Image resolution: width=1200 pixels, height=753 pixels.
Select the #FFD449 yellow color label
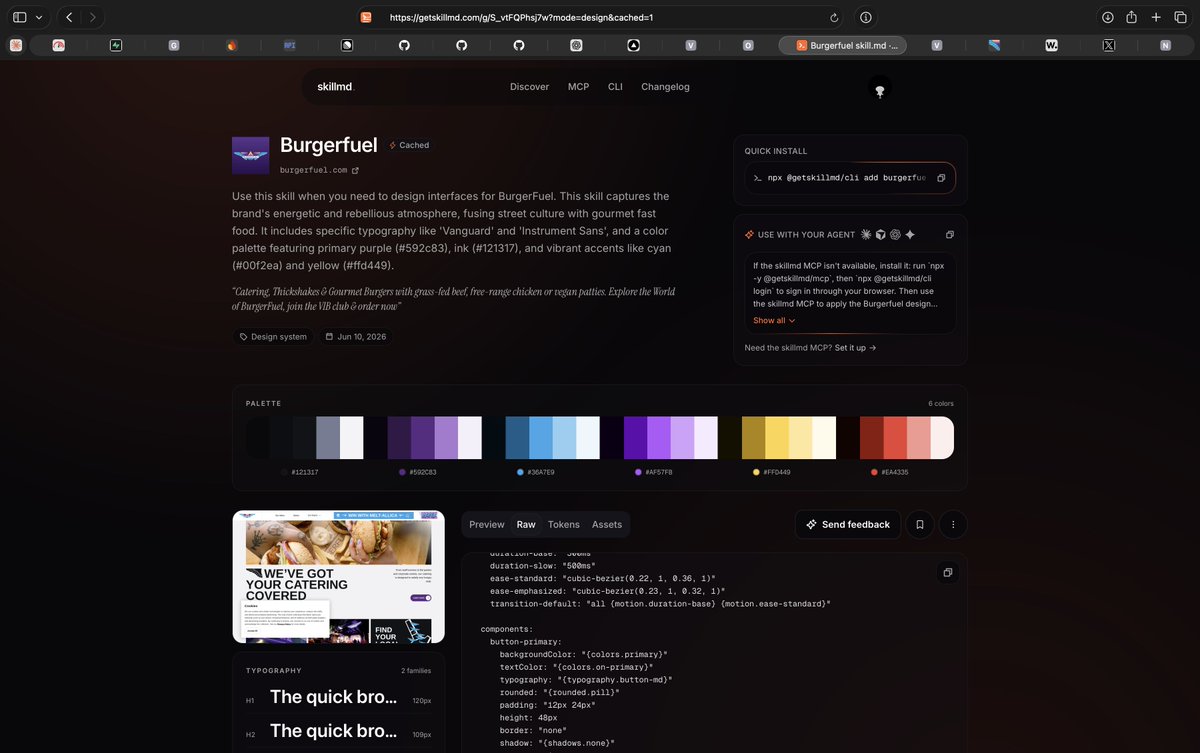coord(771,471)
